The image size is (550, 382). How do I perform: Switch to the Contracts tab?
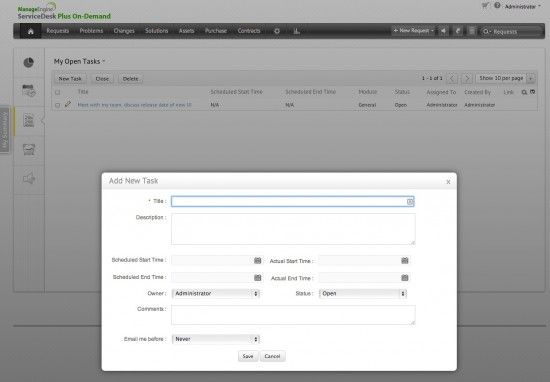coord(249,31)
